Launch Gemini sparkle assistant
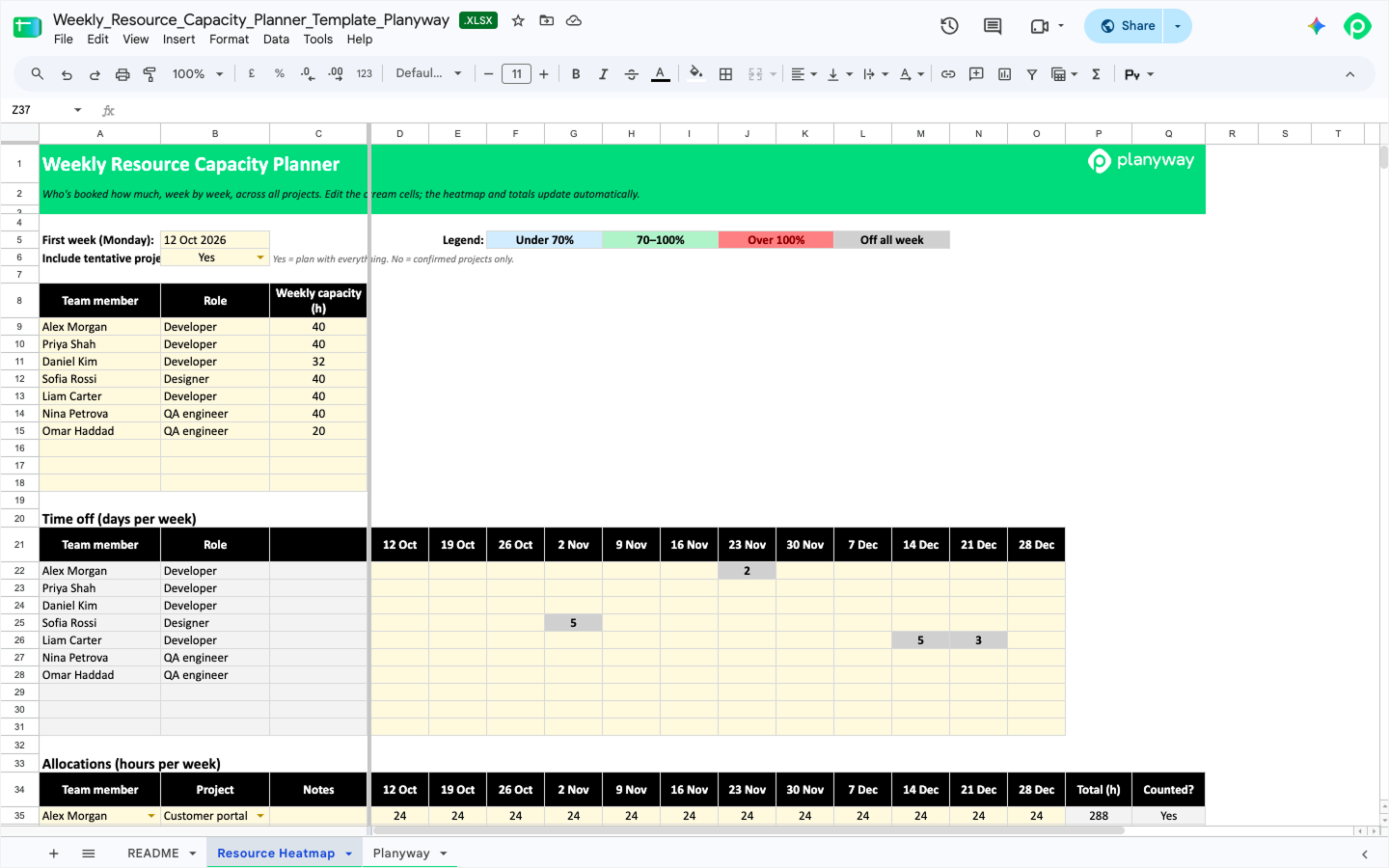 1317,26
